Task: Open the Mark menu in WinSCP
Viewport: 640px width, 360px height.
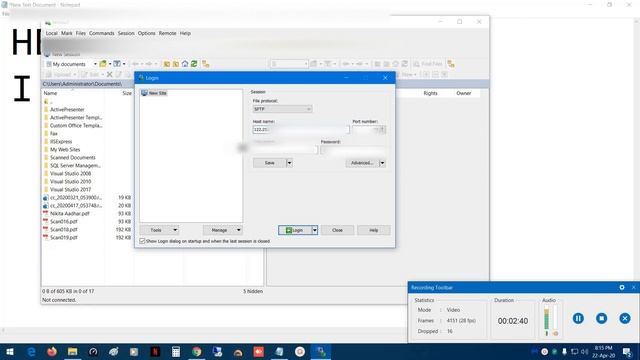Action: pos(67,33)
